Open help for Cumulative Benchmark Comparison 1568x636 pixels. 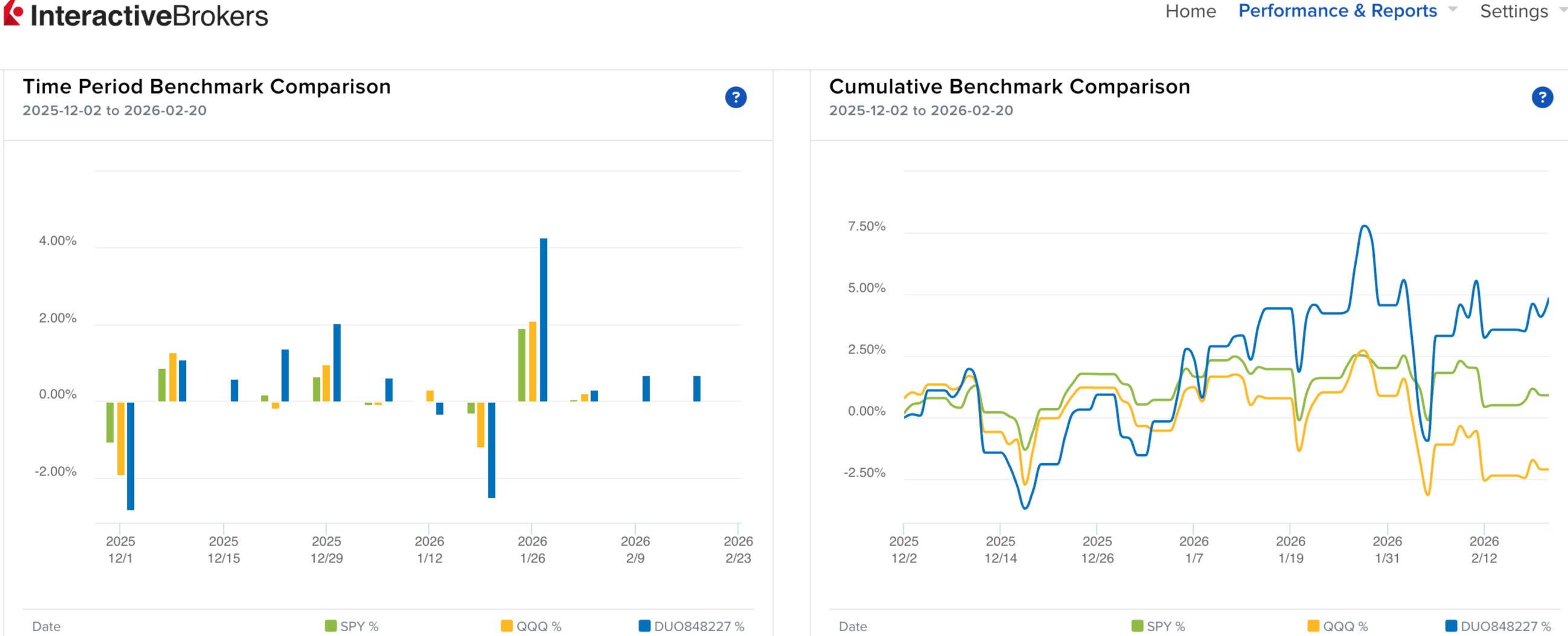click(x=1541, y=97)
